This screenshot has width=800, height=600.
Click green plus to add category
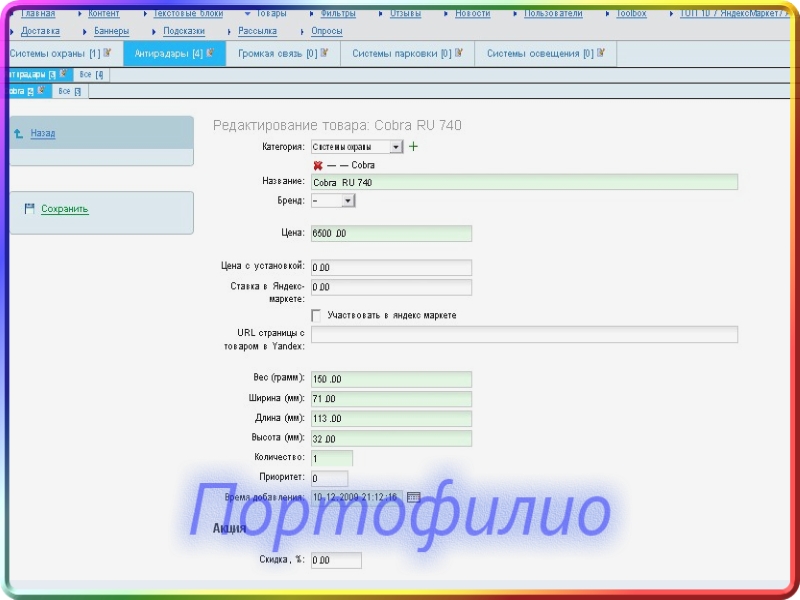[413, 146]
